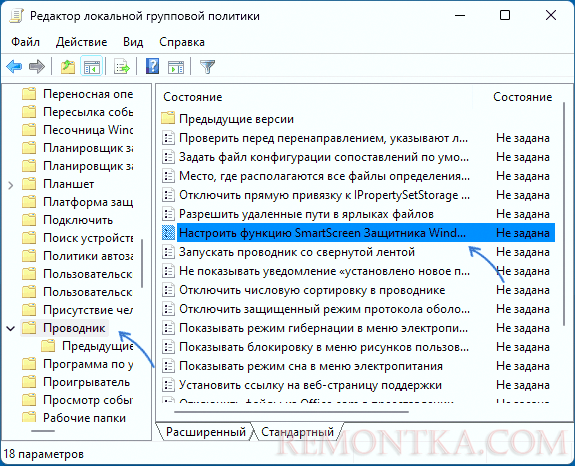
Task: Select policy Отключить прямую привязку к IPropertySetStorage
Action: tap(324, 195)
